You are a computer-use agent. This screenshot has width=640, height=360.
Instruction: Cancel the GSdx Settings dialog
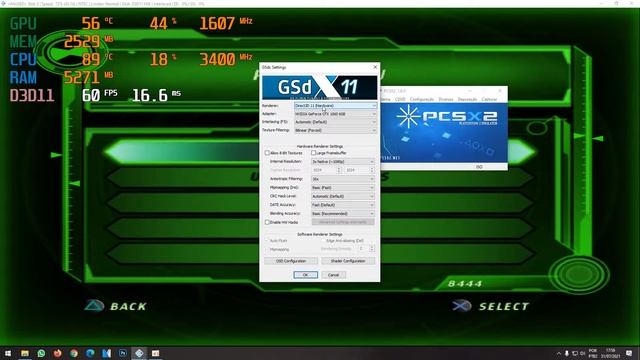(x=333, y=275)
